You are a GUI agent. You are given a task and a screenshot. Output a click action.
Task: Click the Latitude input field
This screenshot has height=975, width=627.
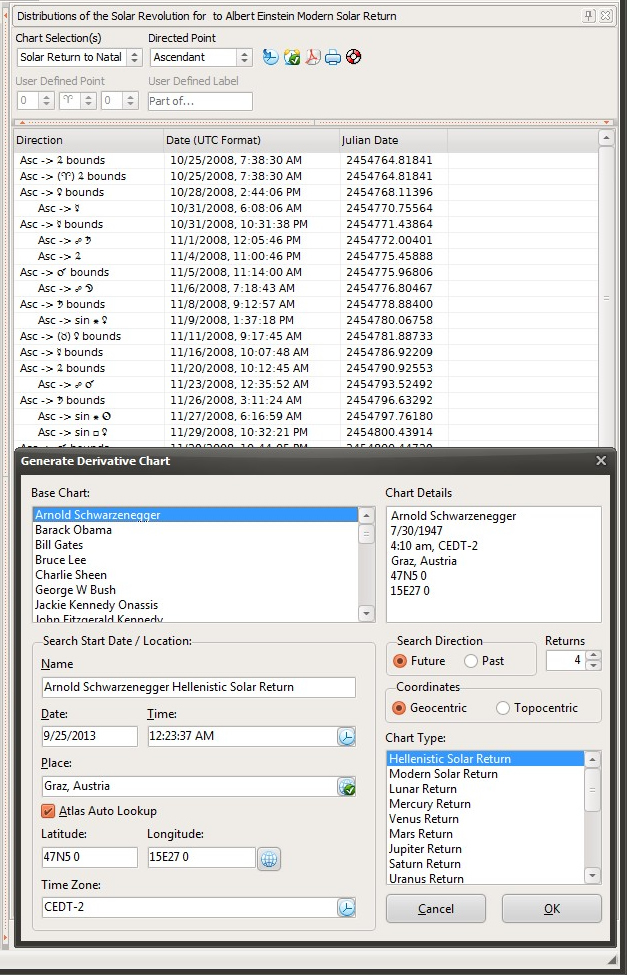coord(90,857)
